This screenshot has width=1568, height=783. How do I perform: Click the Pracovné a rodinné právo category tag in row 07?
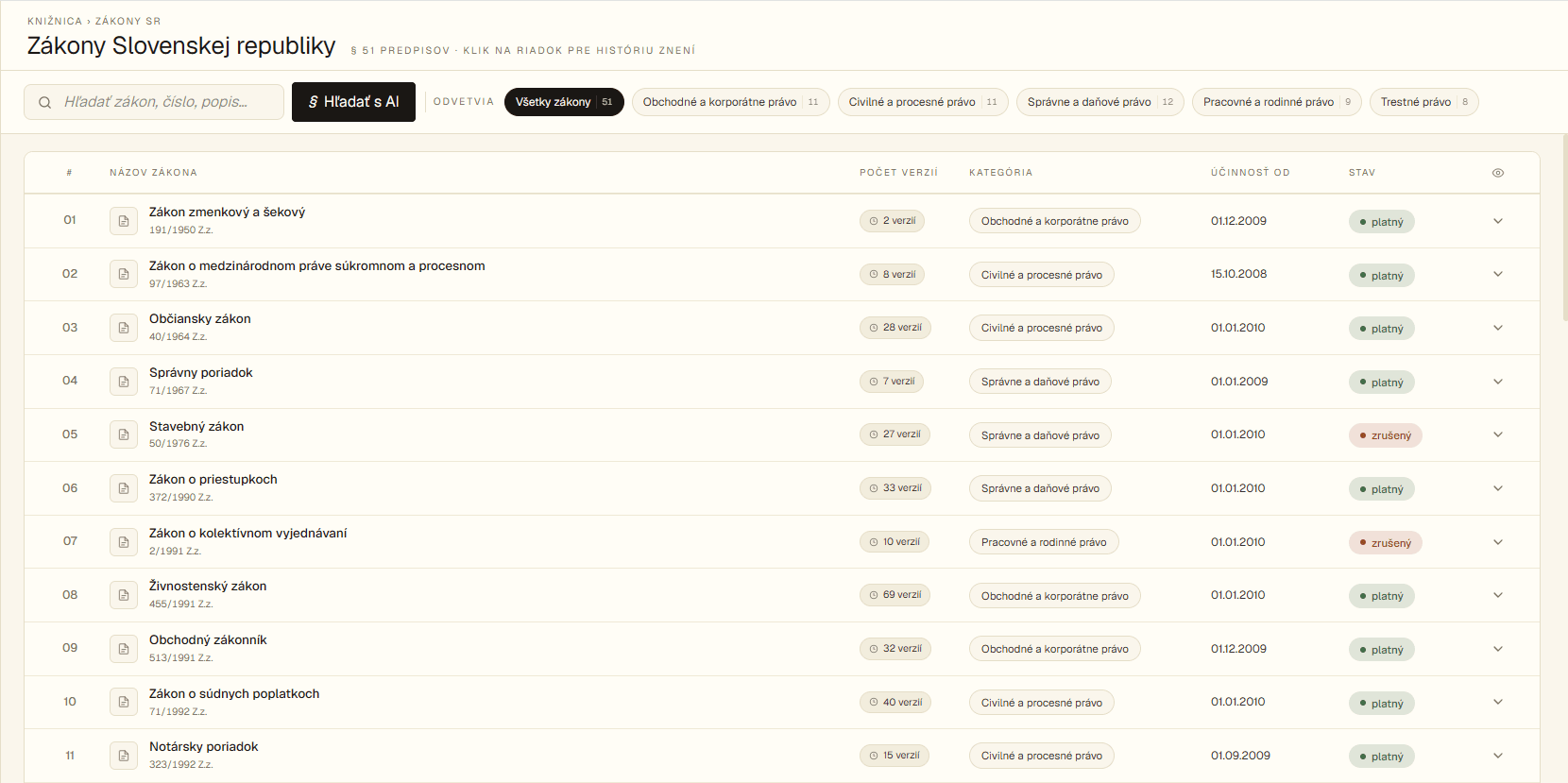[x=1044, y=542]
